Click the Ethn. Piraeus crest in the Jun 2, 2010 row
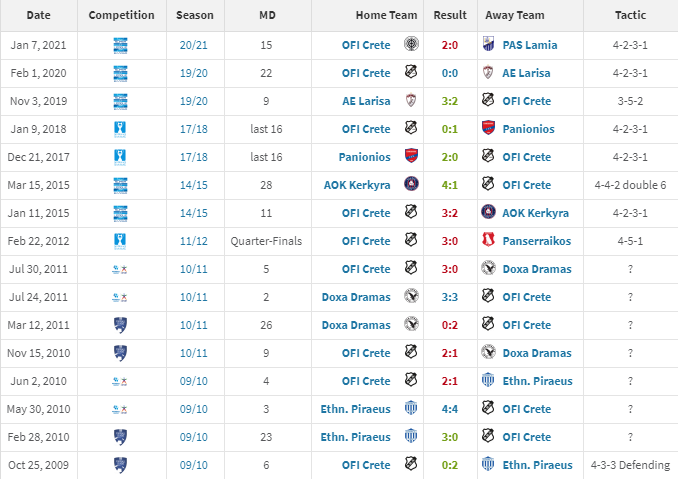The height and width of the screenshot is (479, 678). [x=488, y=380]
